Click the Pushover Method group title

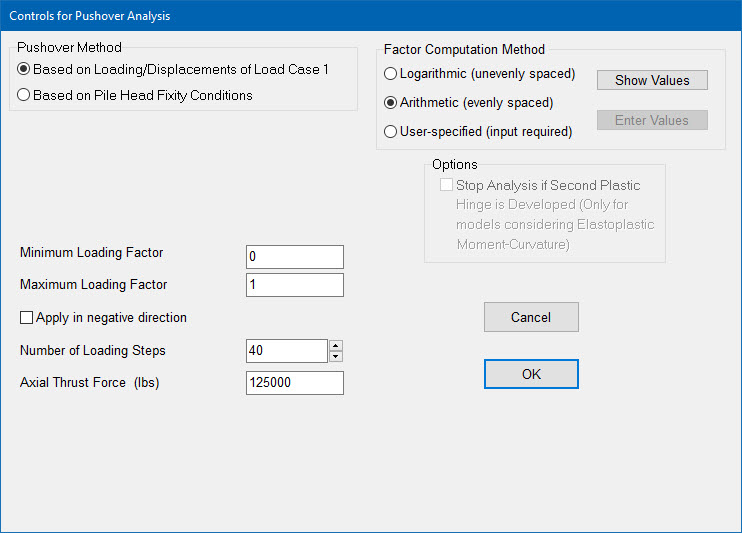pos(69,47)
